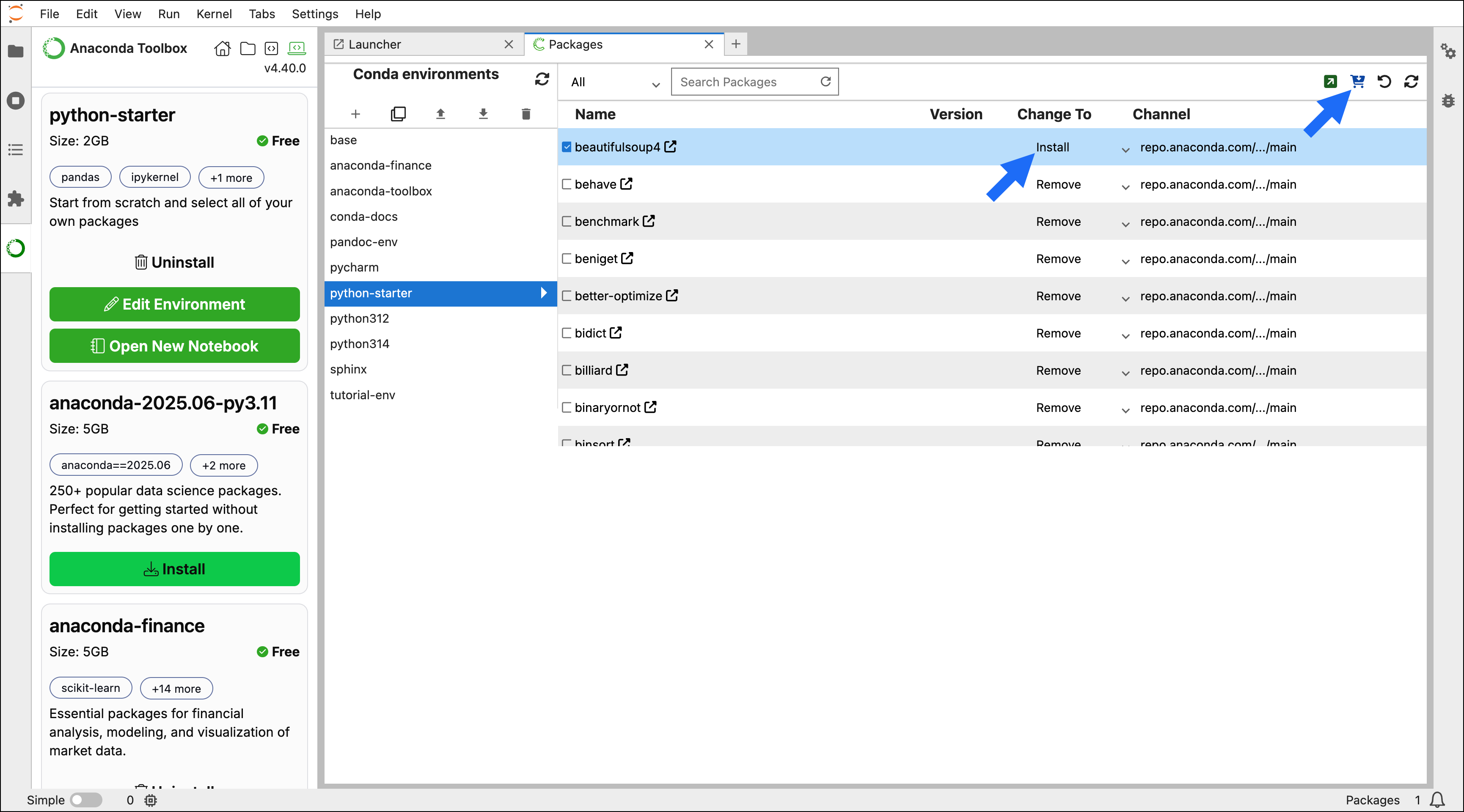Click the Edit Environment button
Screen dimensions: 1464x812
[x=174, y=304]
